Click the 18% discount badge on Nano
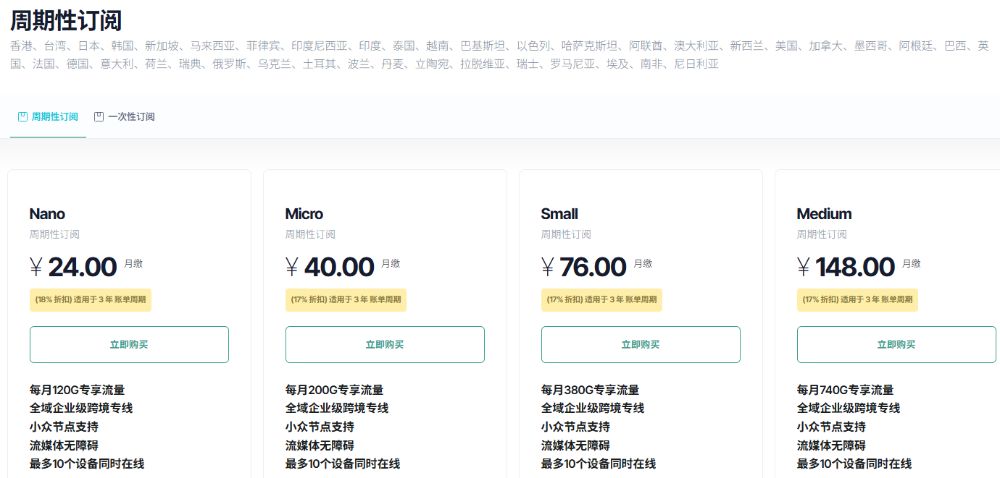Image resolution: width=1000 pixels, height=478 pixels. 90,300
